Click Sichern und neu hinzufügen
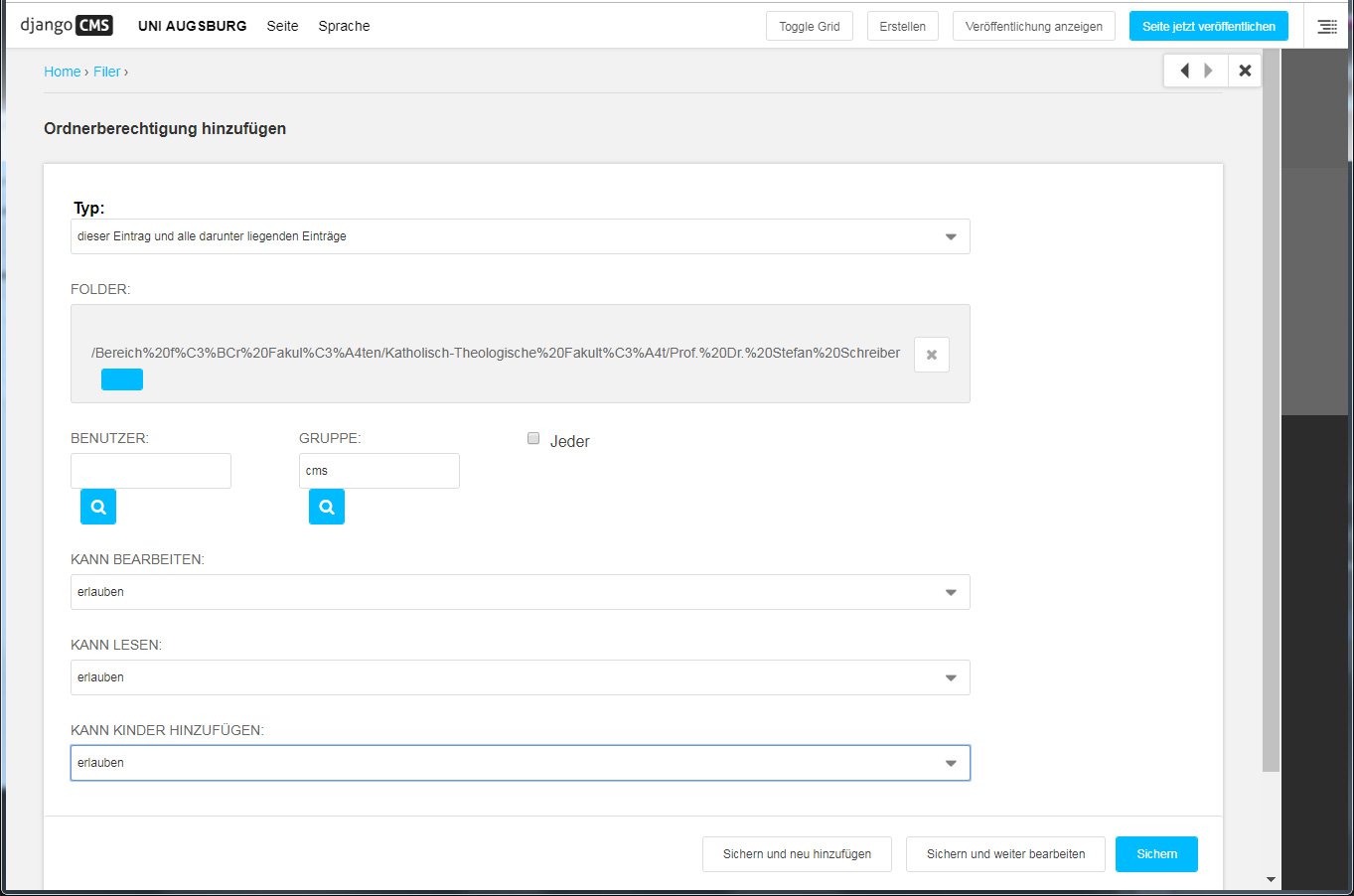Viewport: 1354px width, 896px height. point(797,854)
